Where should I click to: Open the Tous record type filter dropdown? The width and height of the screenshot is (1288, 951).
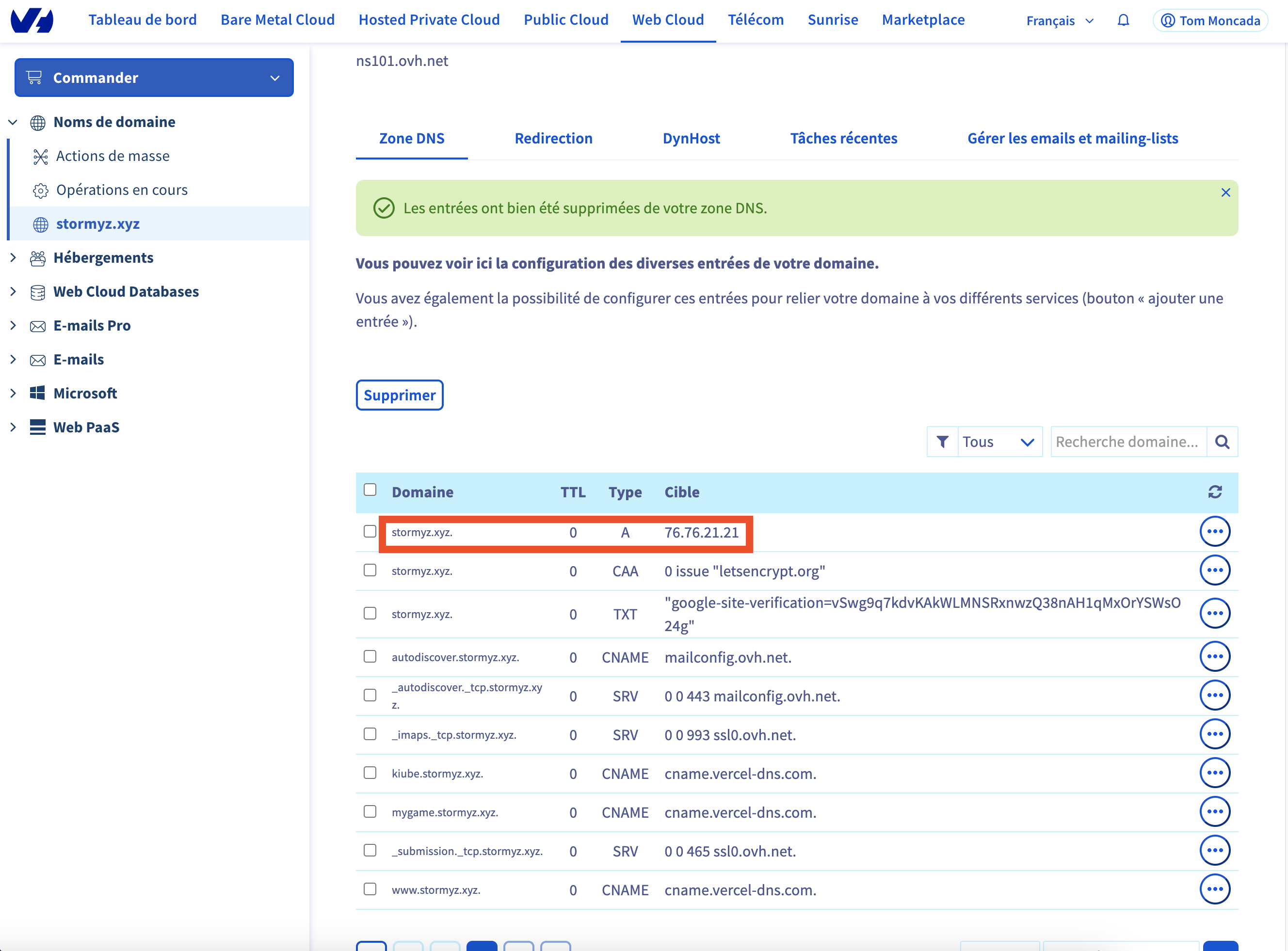[x=999, y=442]
